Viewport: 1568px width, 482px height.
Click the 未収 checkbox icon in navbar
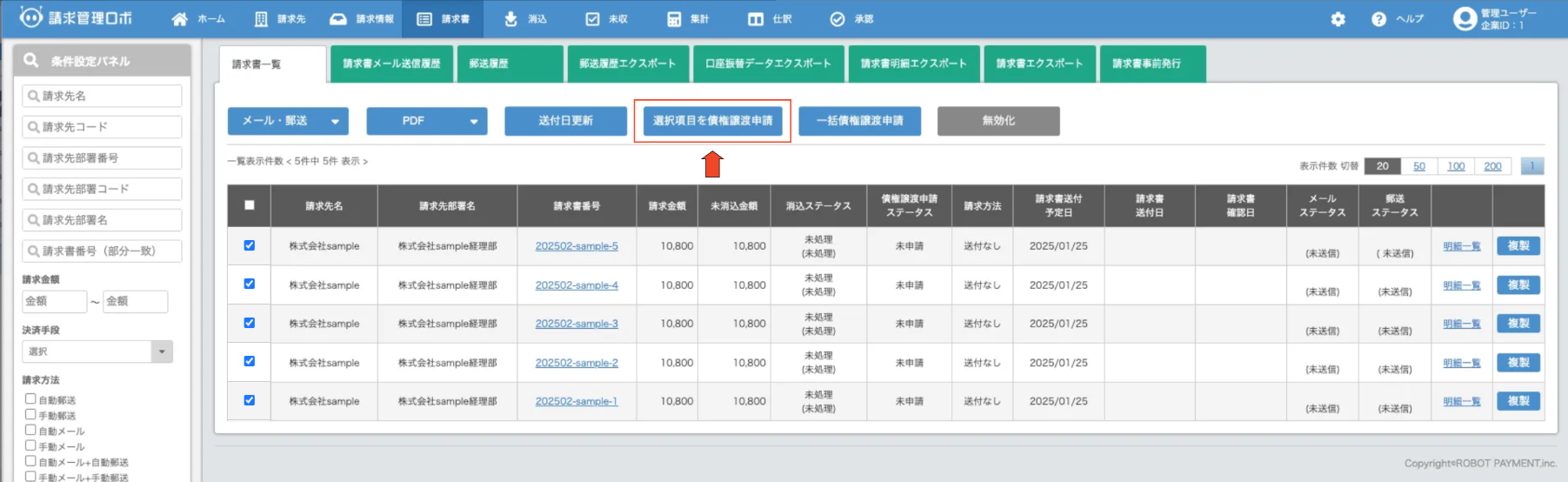pos(592,19)
